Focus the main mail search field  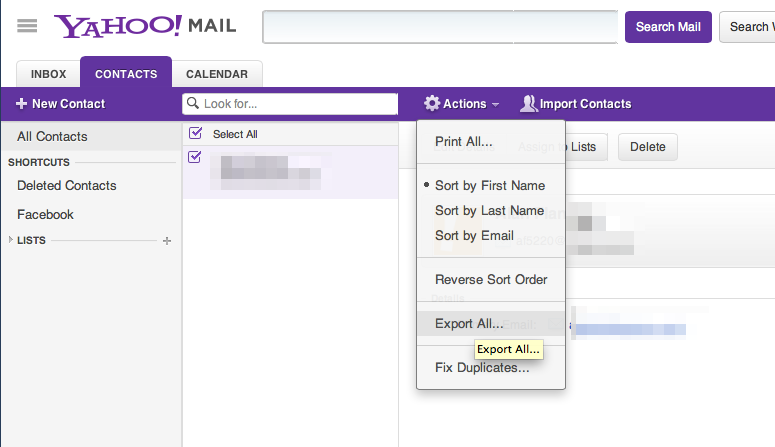tap(440, 27)
